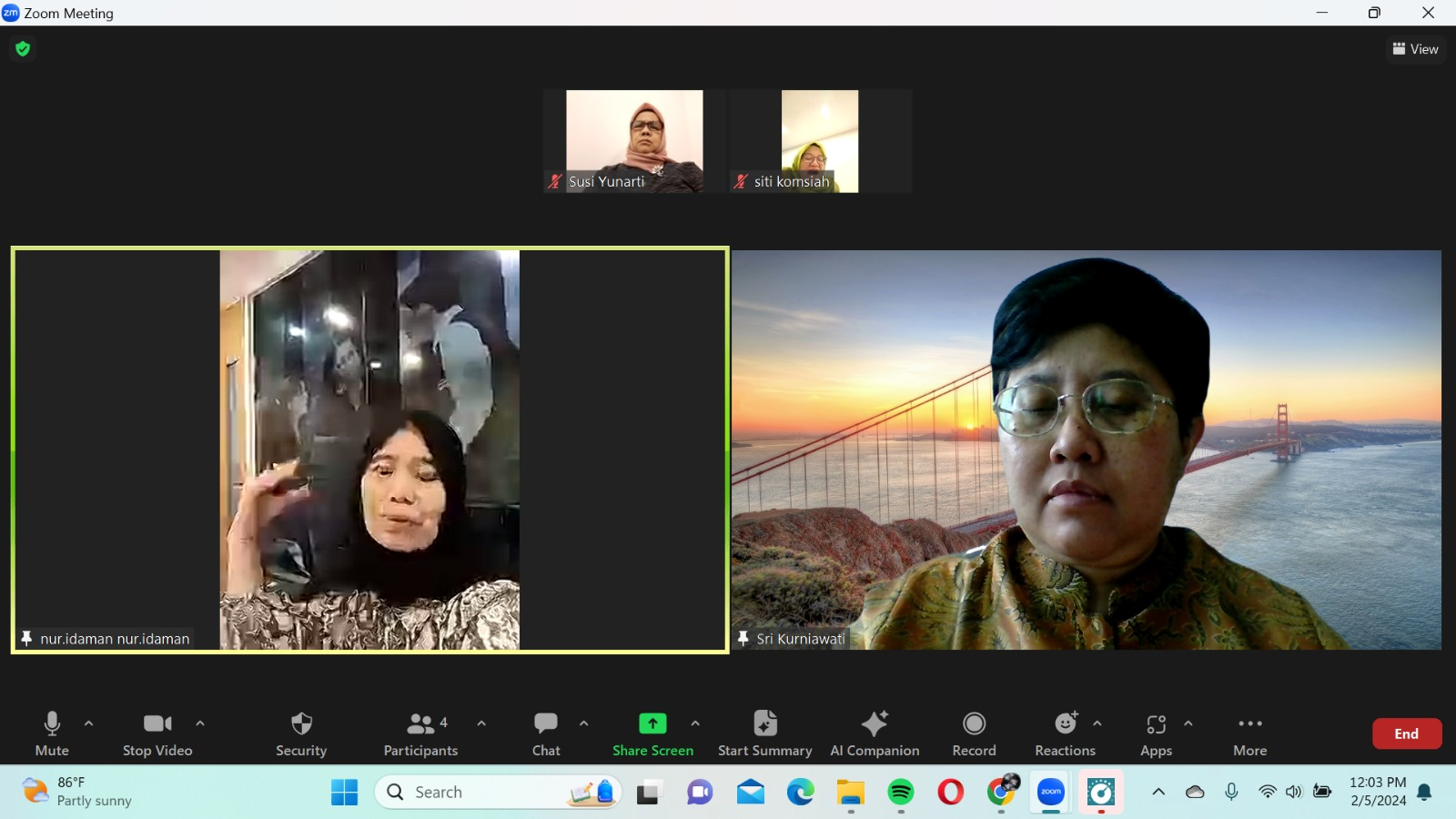Launch Microsoft Edge from the taskbar
Screen dimensions: 1456x819
[801, 793]
